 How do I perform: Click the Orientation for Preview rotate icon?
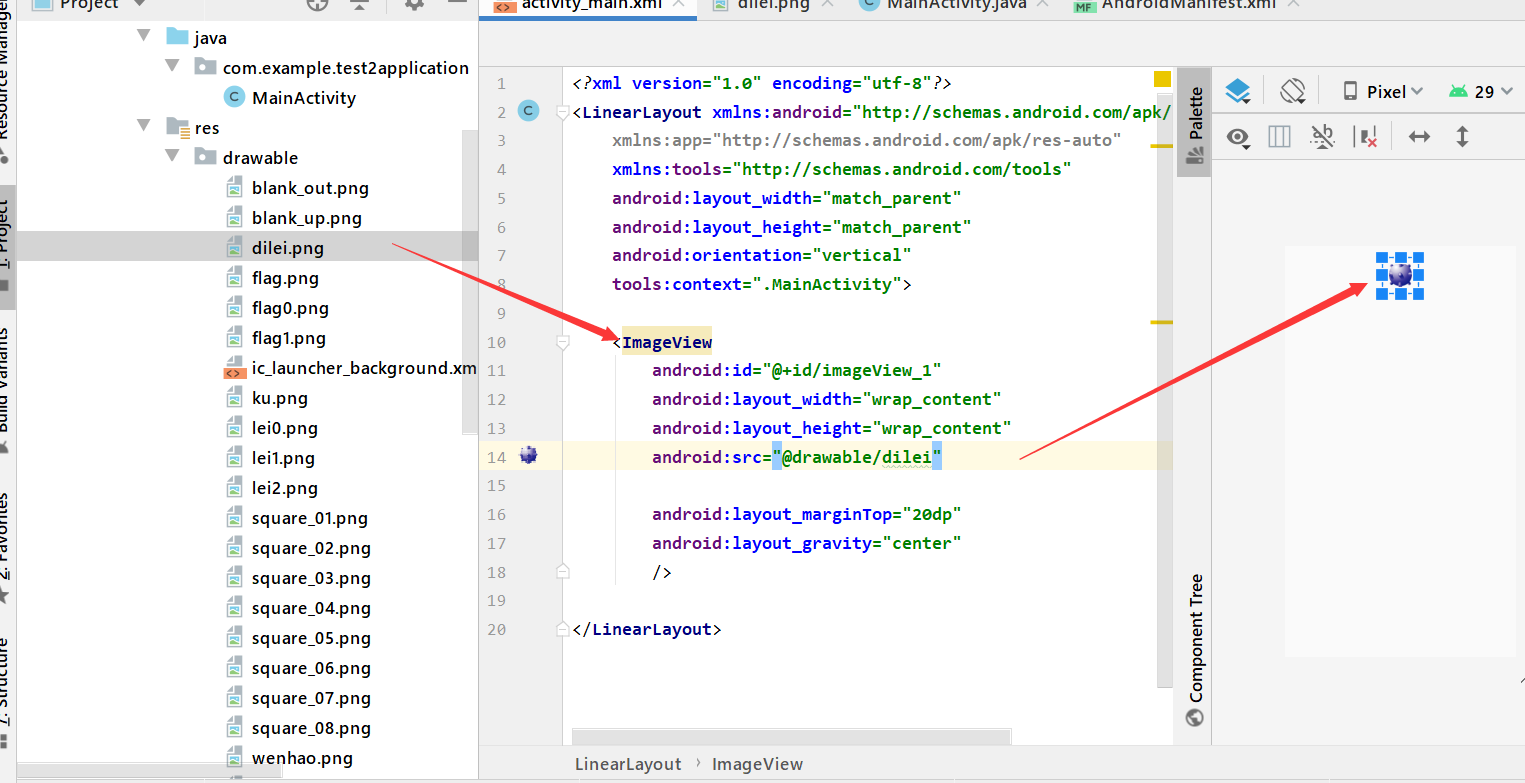(1293, 91)
